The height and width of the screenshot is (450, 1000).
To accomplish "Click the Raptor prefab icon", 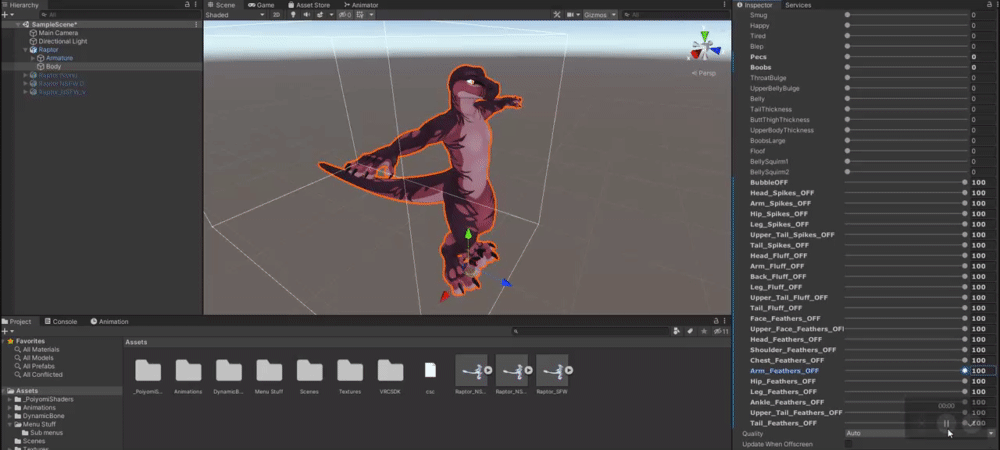I will point(34,49).
